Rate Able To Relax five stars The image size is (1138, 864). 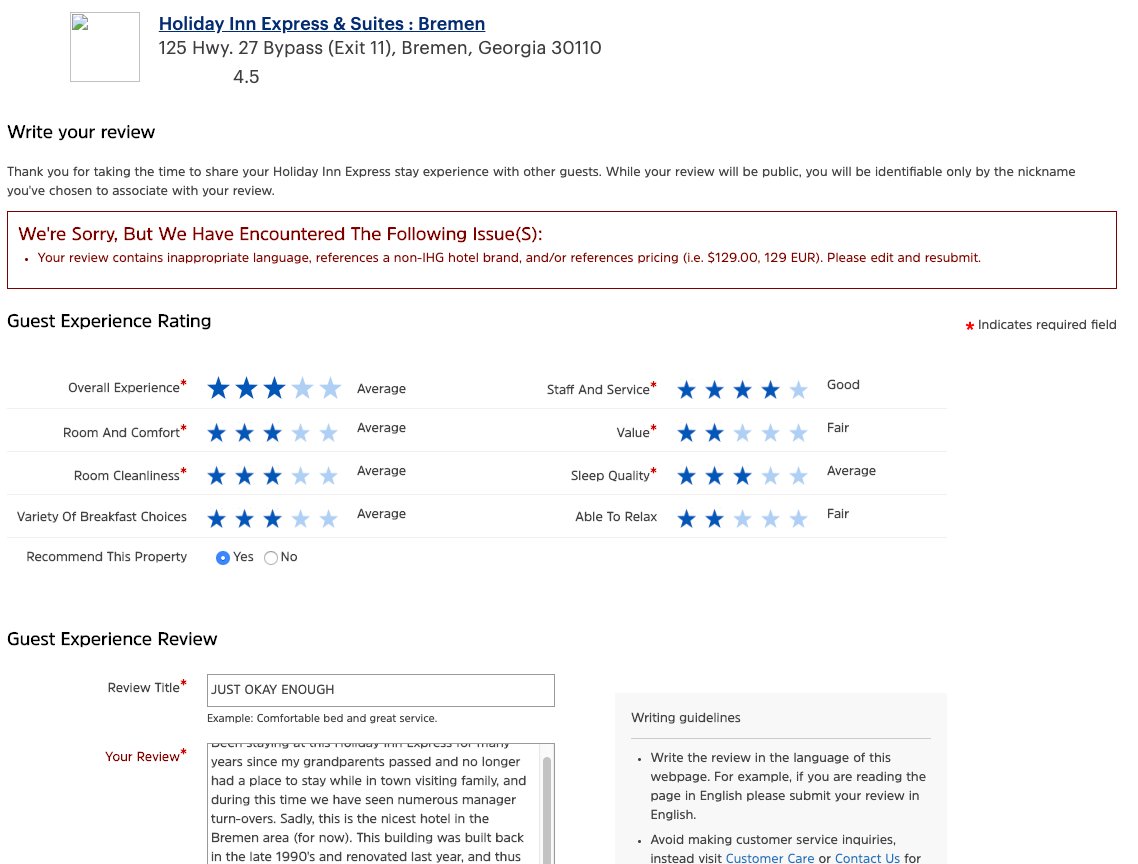798,519
